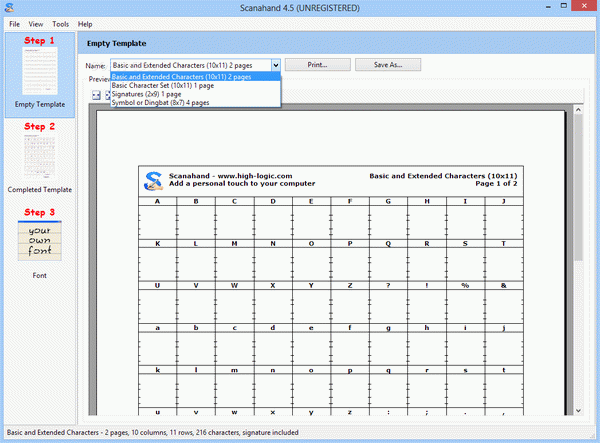This screenshot has width=600, height=443.
Task: Click template cell labeled '&'
Action: pyautogui.click(x=504, y=302)
